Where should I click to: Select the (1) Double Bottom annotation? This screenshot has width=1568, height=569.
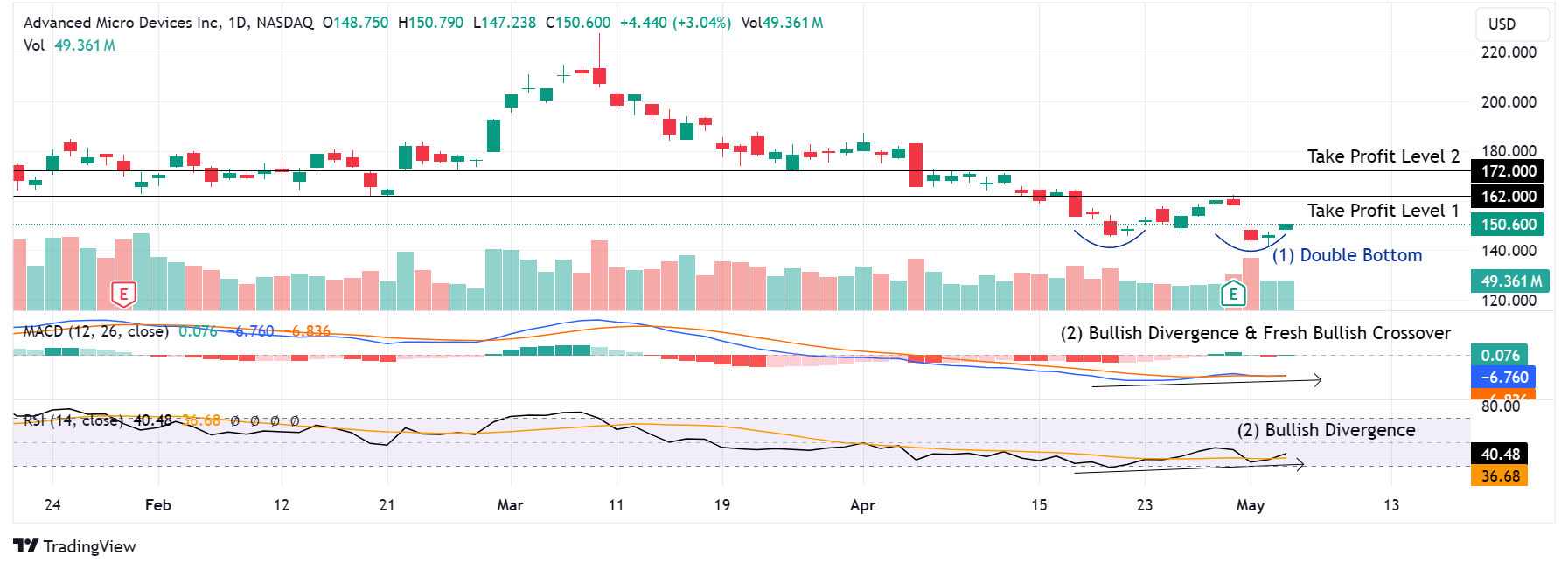(1347, 255)
